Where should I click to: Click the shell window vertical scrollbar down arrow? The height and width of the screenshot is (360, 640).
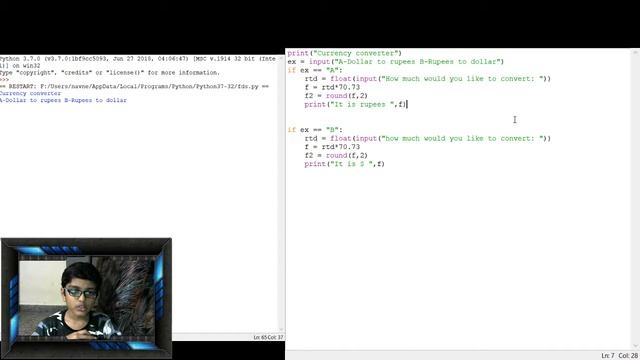click(x=281, y=329)
